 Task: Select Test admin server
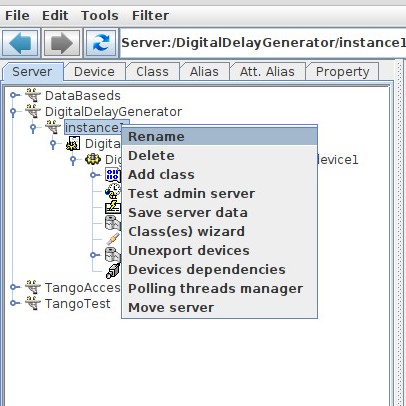219,194
